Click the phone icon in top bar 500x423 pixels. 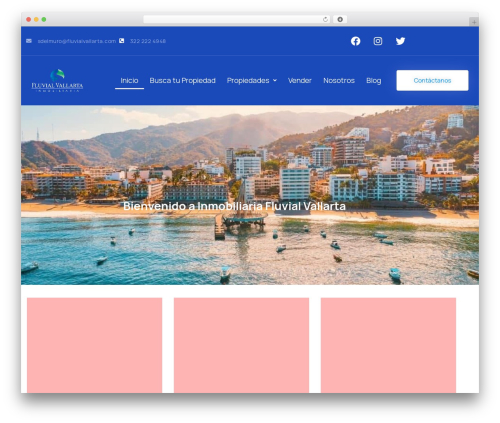click(x=122, y=41)
